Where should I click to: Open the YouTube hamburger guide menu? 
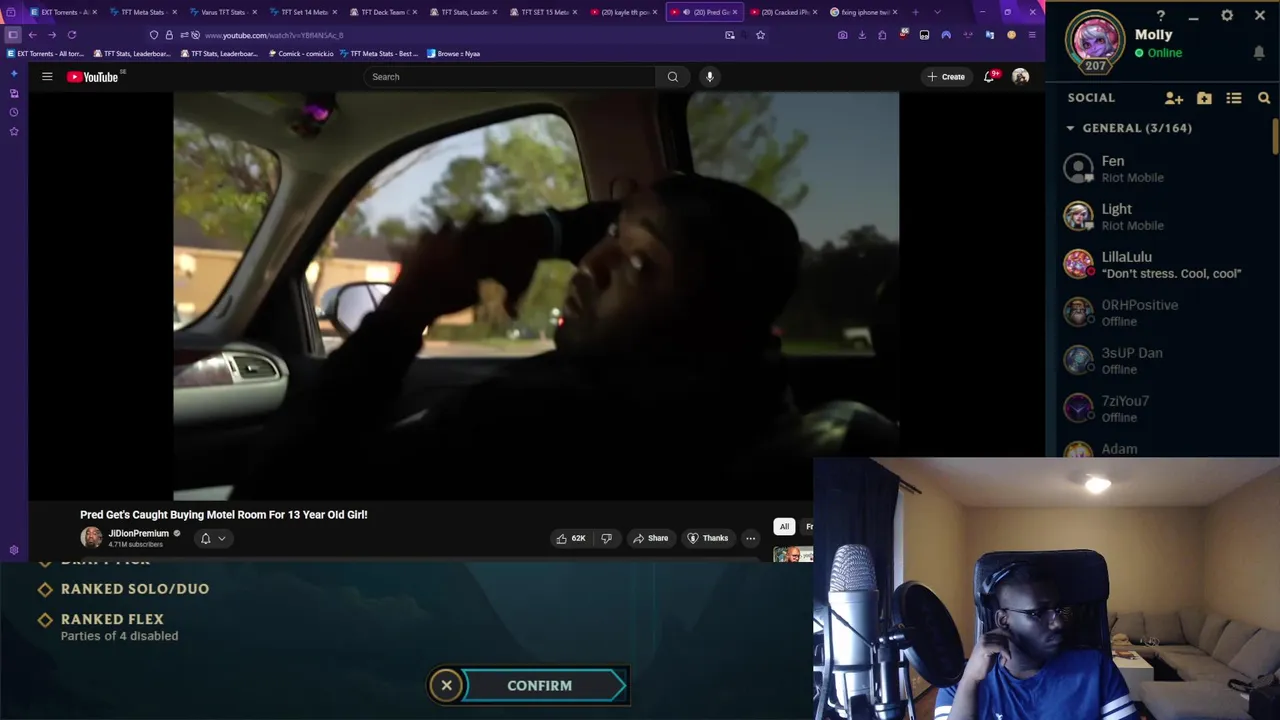point(47,77)
